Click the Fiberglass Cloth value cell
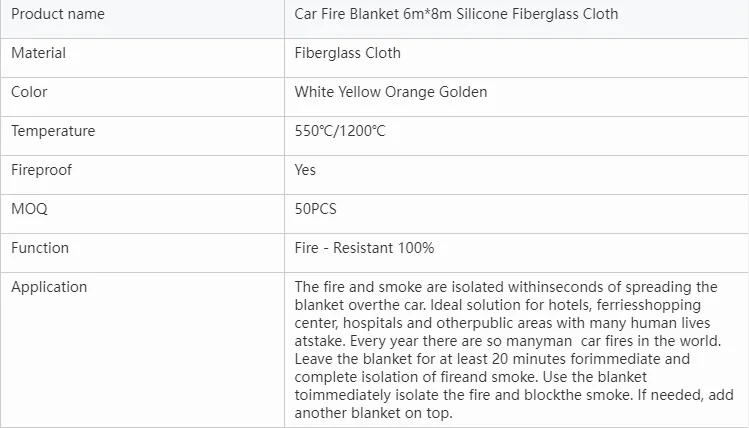This screenshot has width=749, height=428. pyautogui.click(x=347, y=53)
